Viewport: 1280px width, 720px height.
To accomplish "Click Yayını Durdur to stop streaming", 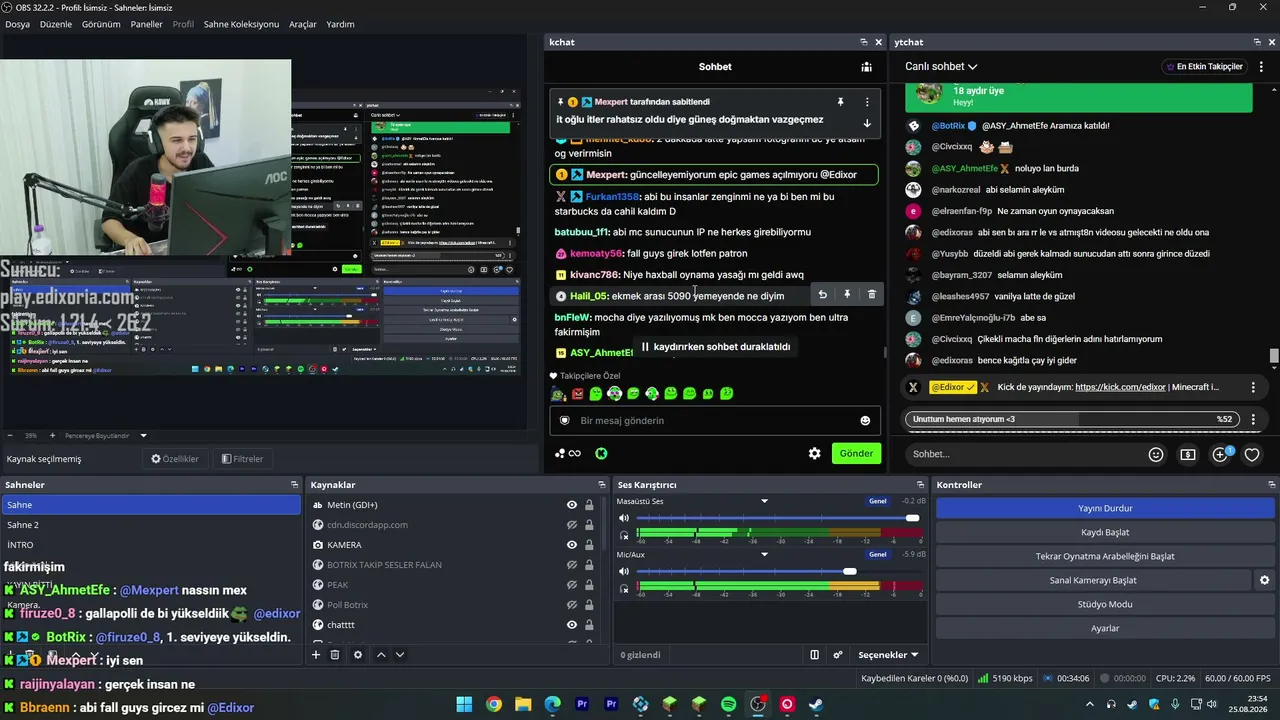I will tap(1105, 508).
